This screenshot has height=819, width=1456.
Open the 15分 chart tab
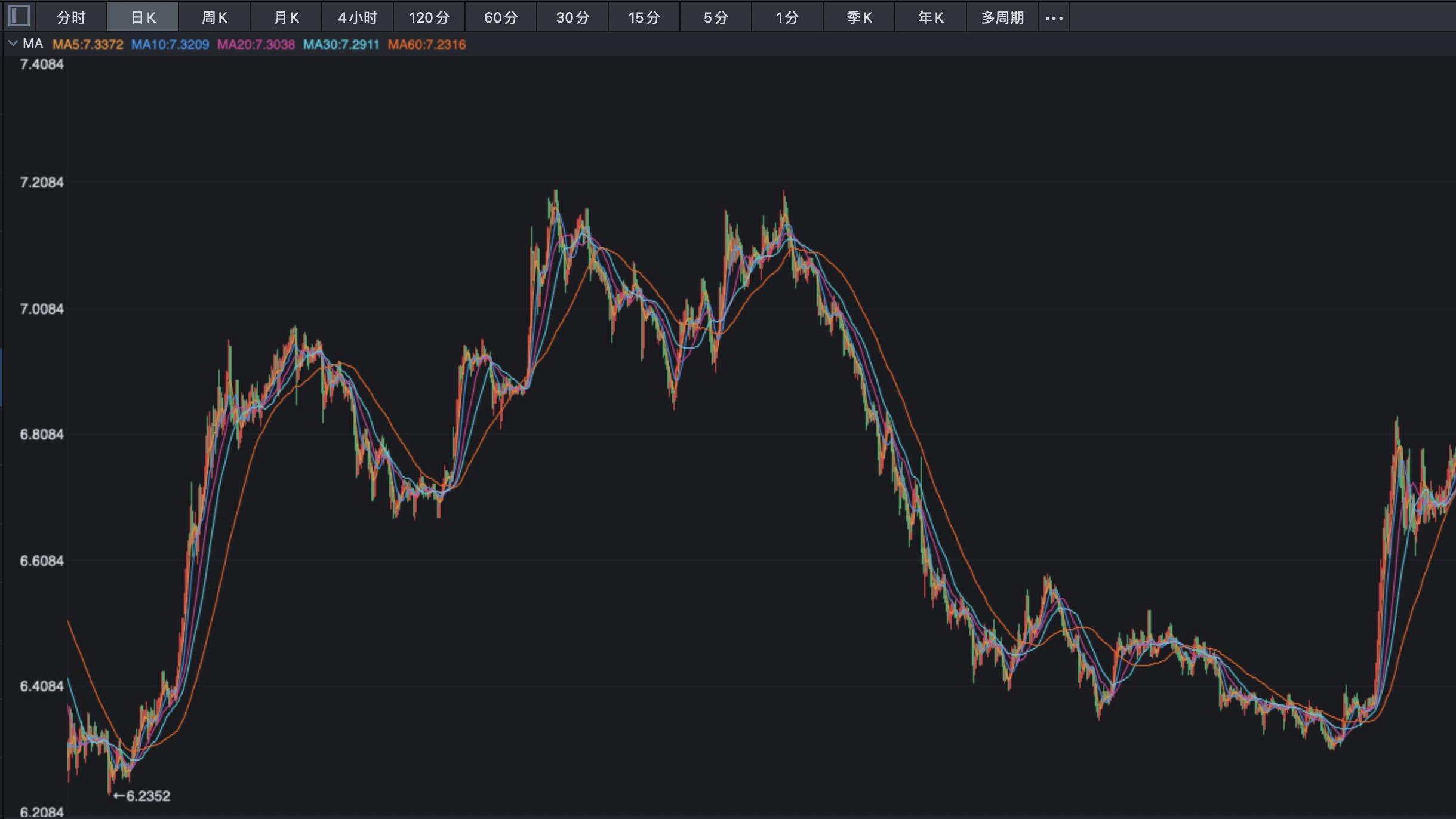(644, 17)
